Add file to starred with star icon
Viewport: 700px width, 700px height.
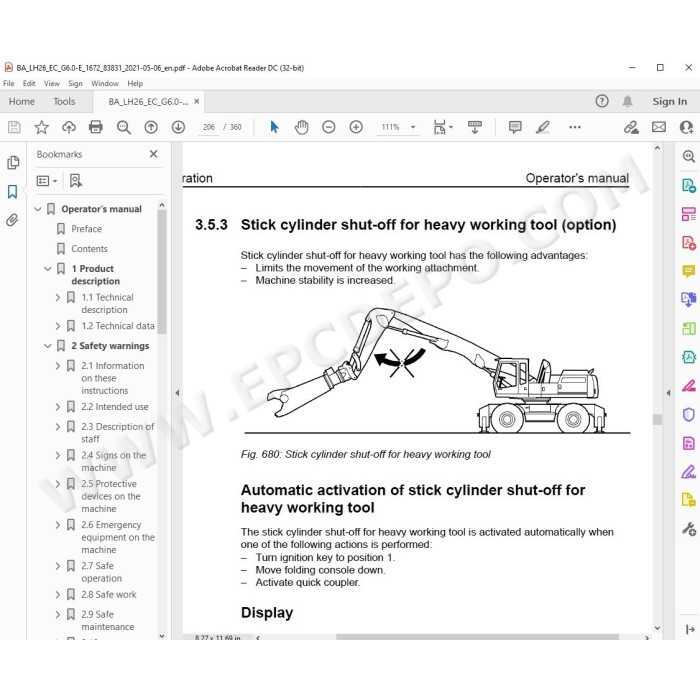[42, 127]
